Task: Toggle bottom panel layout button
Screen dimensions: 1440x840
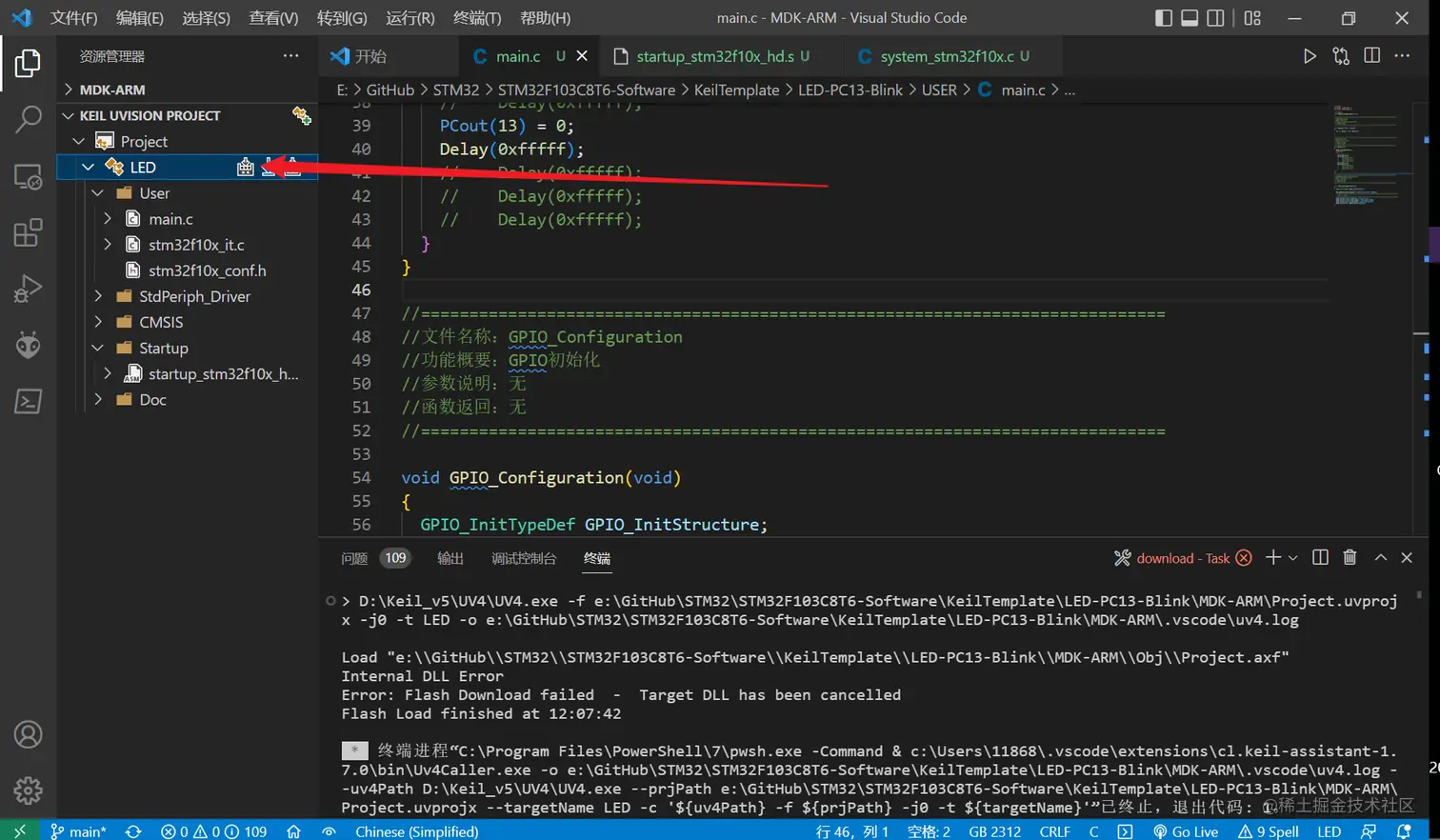Action: (x=1190, y=18)
